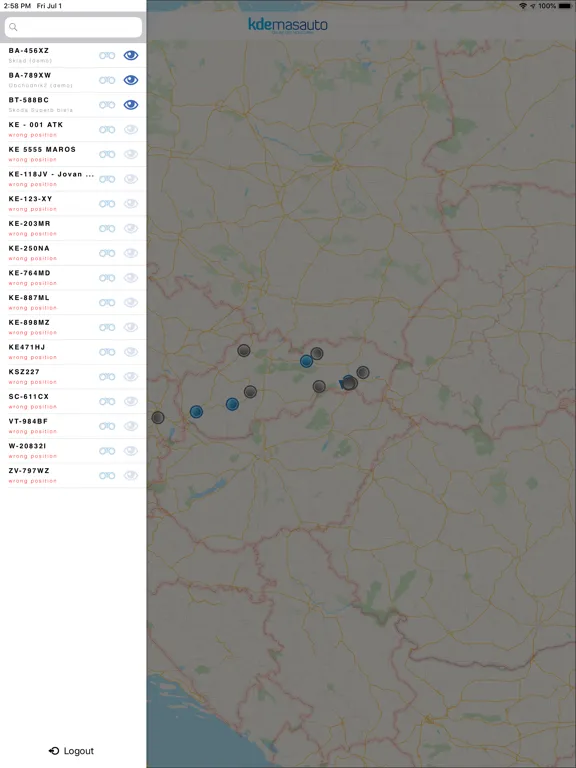Image resolution: width=576 pixels, height=768 pixels.
Task: Select the VT-984BF vehicle name
Action: click(x=28, y=421)
